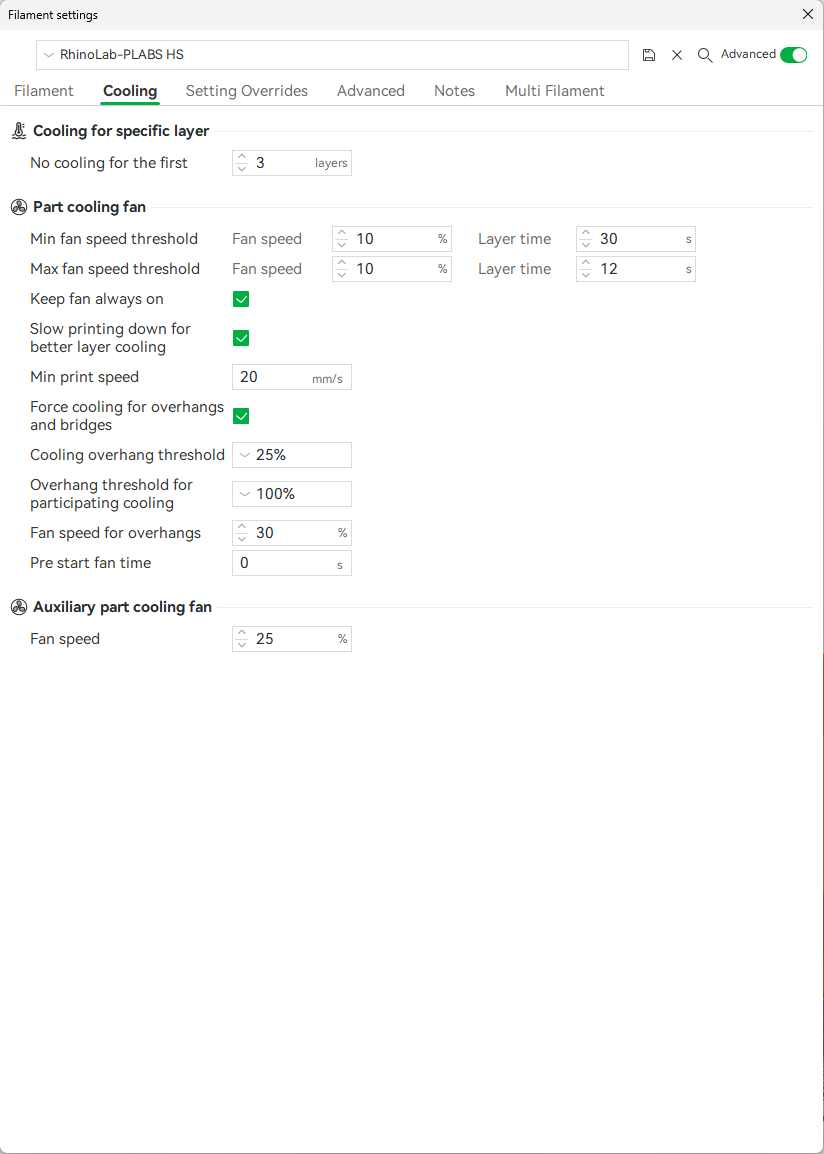Open the Multi Filament tab
The height and width of the screenshot is (1154, 824).
[554, 91]
